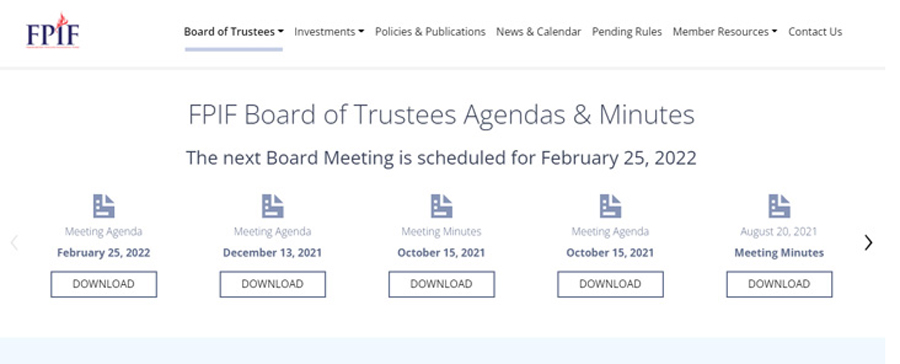
Task: Open the Pending Rules page
Action: tap(627, 32)
